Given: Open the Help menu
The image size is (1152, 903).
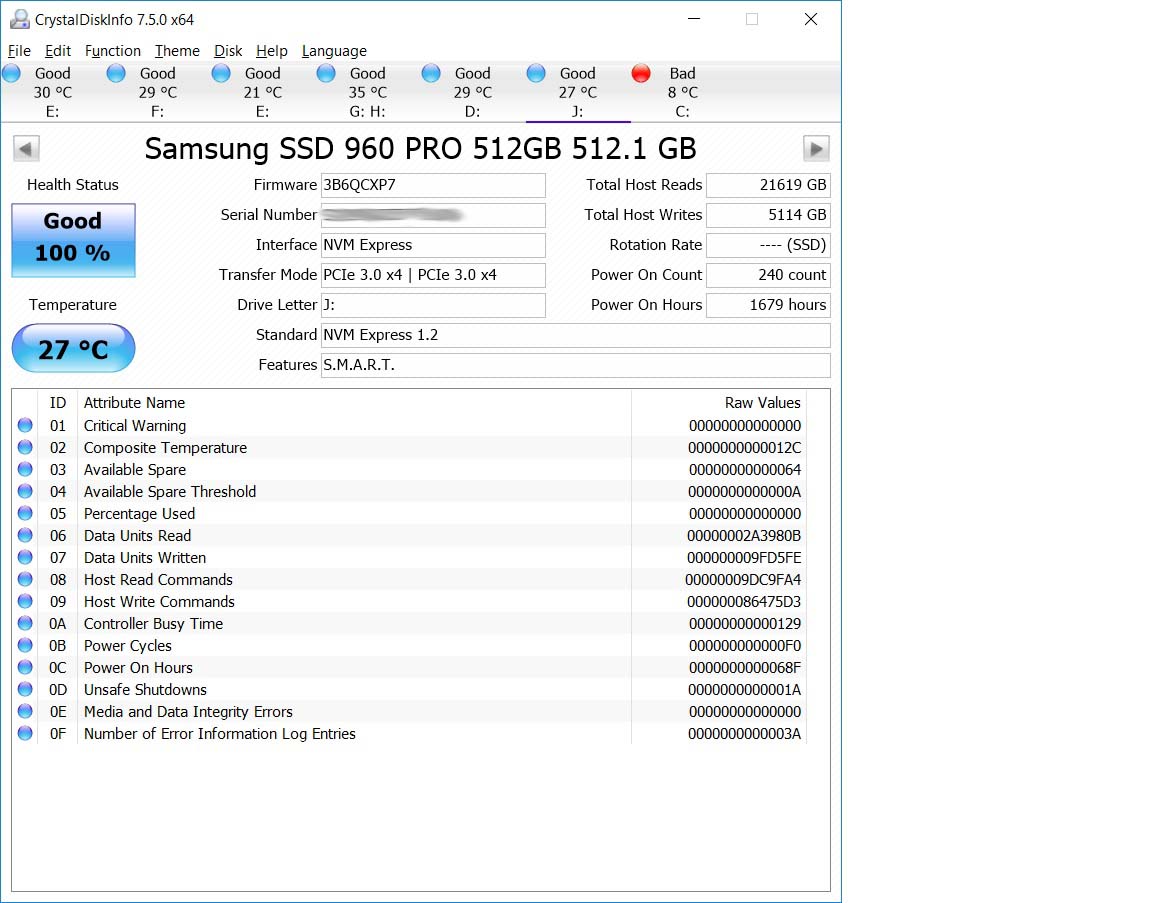Looking at the screenshot, I should coord(272,51).
